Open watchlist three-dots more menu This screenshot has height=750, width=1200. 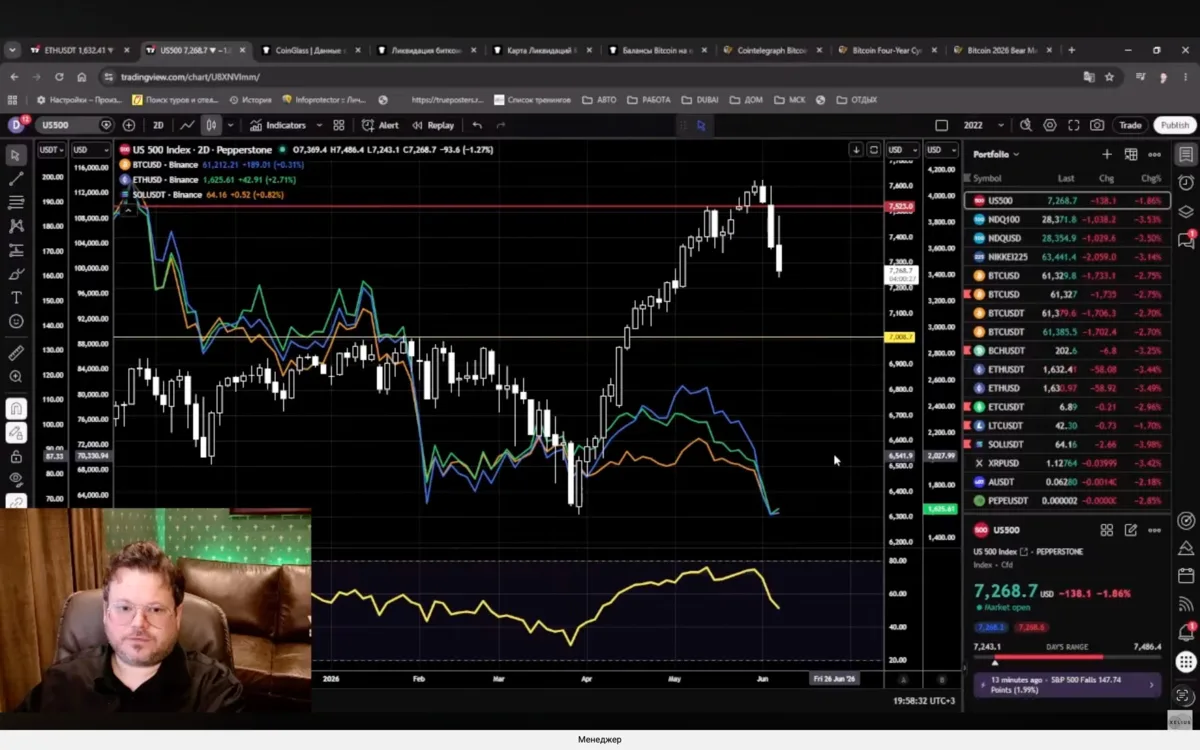[x=1155, y=154]
